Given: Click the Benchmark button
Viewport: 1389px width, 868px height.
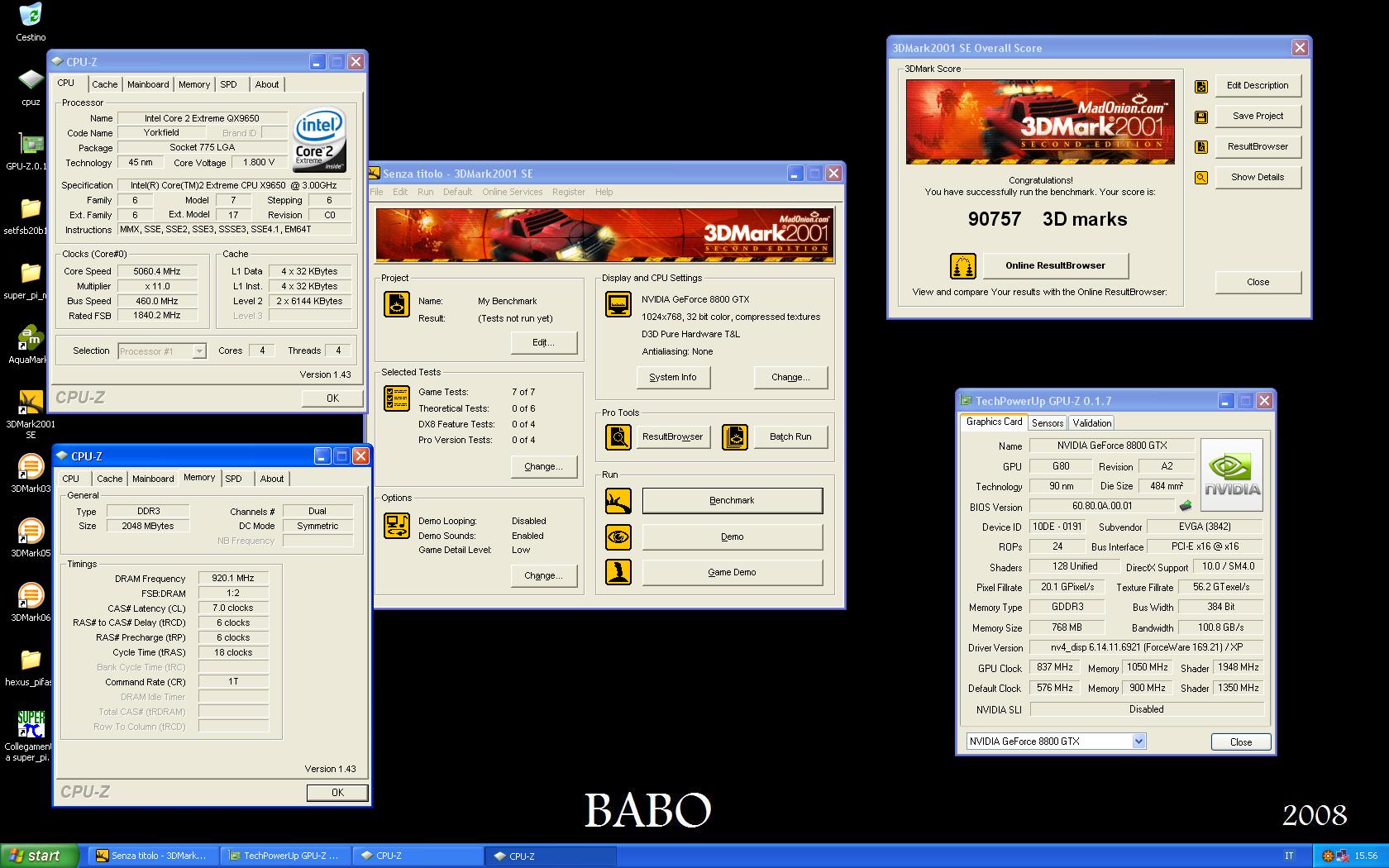Looking at the screenshot, I should (733, 501).
